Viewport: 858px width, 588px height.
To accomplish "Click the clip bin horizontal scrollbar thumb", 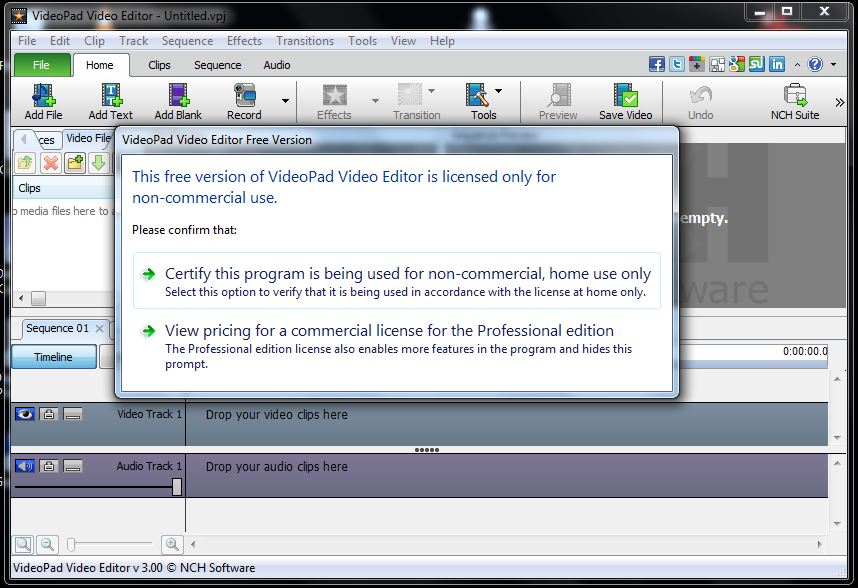I will [38, 298].
